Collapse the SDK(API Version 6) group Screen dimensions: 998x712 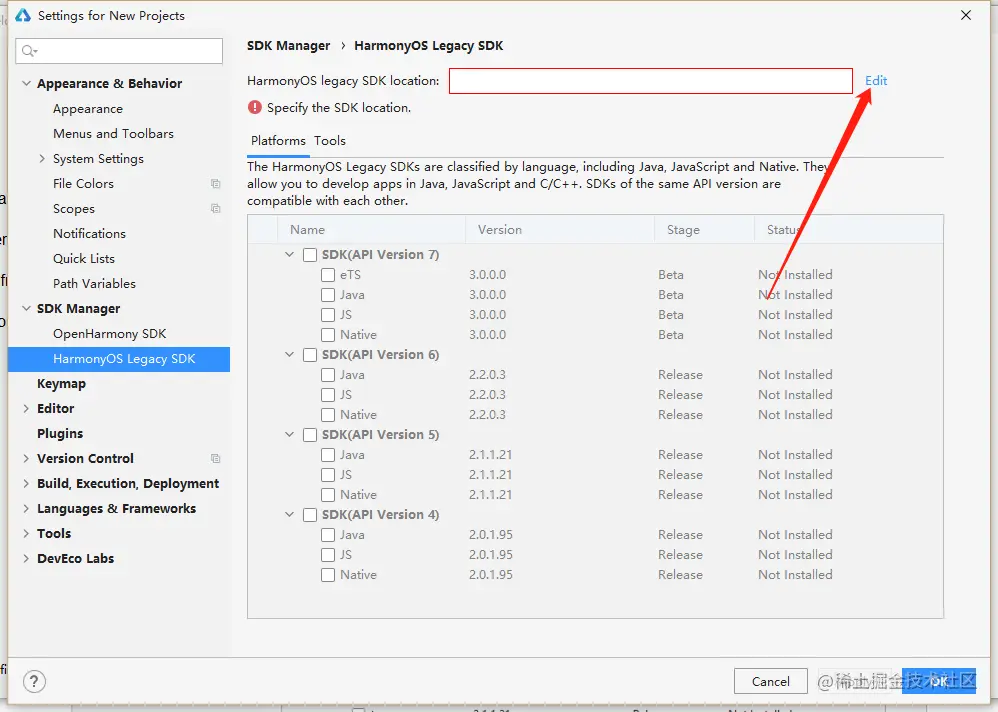(x=290, y=354)
